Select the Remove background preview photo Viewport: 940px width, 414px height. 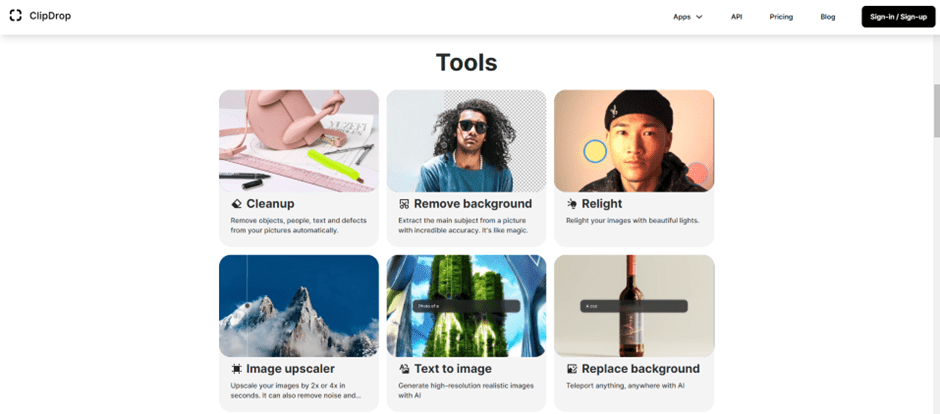click(466, 141)
